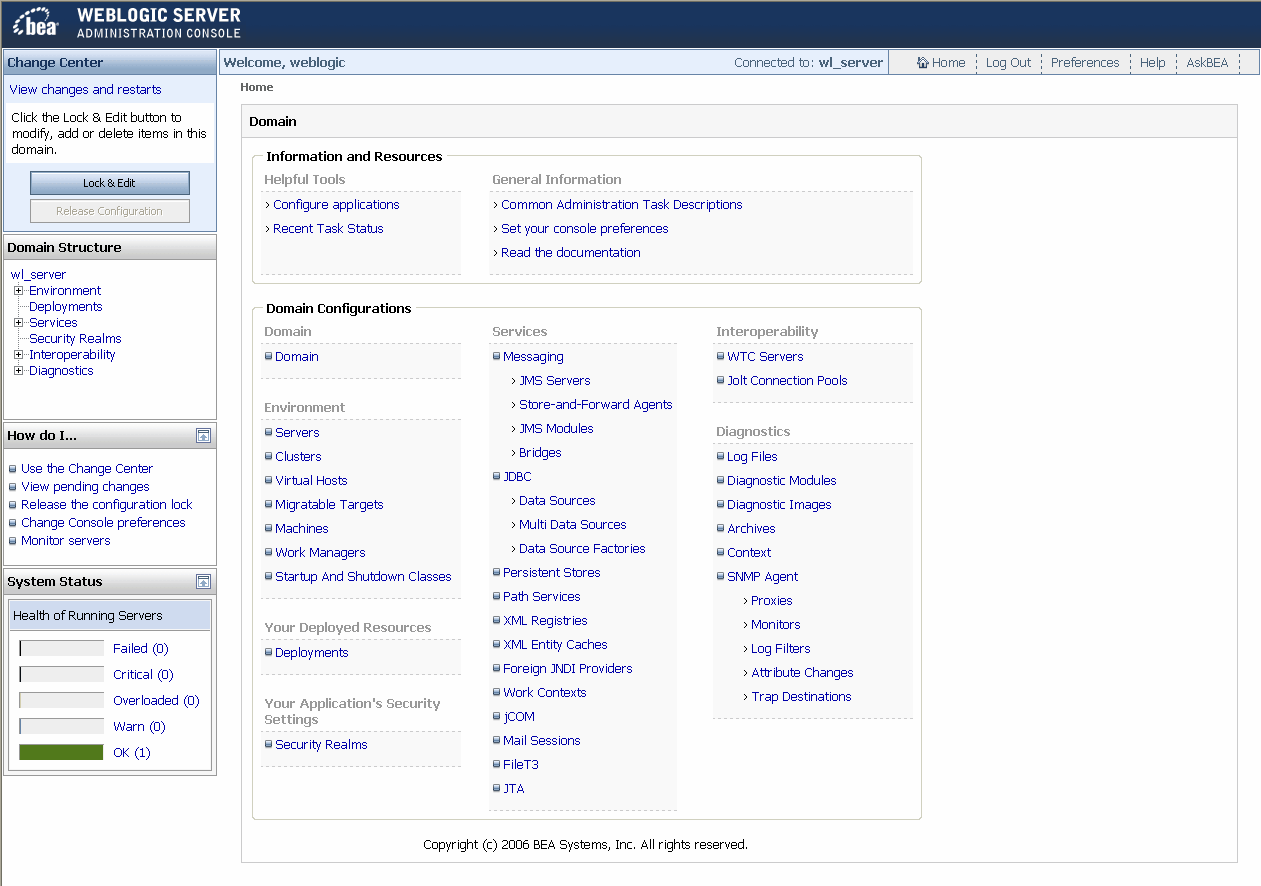1261x886 pixels.
Task: Click Use the Change Center help link
Action: tap(87, 469)
